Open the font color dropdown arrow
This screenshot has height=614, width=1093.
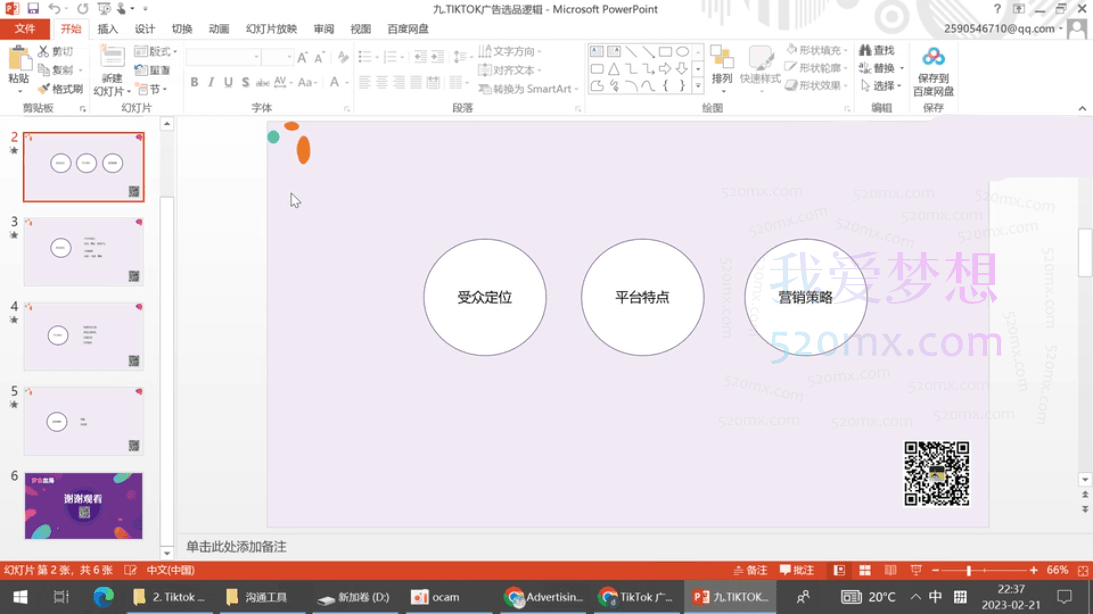(345, 83)
